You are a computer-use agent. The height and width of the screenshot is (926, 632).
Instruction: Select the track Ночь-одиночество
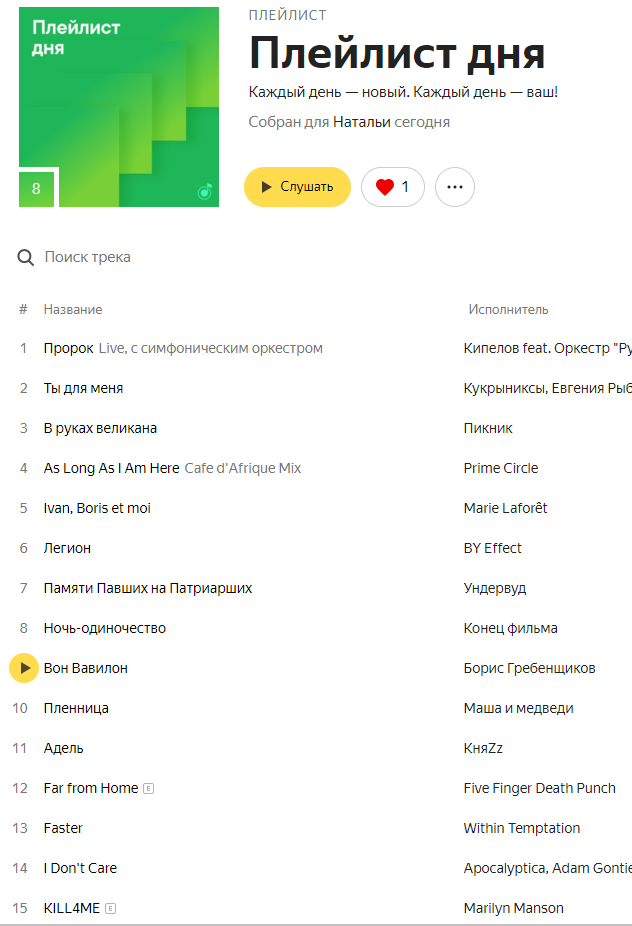tap(105, 628)
